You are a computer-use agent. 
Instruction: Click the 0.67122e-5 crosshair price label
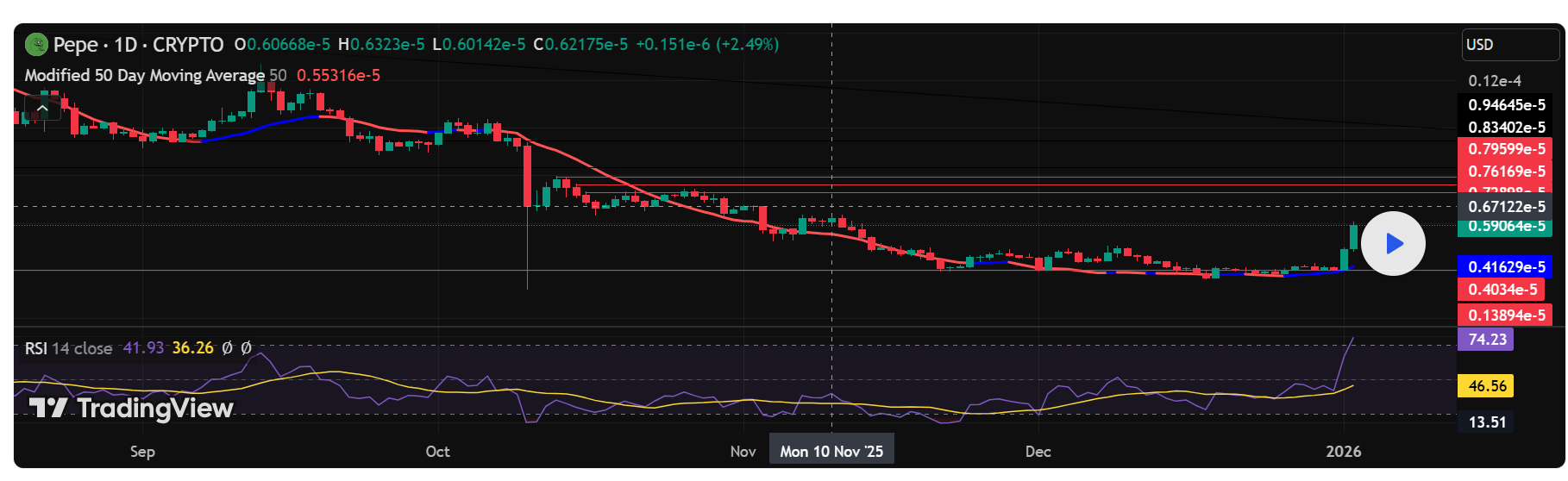[1506, 207]
